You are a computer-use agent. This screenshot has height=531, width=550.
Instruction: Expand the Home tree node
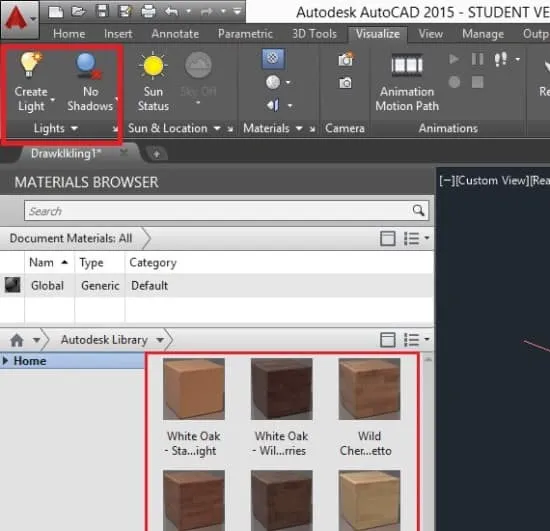[5, 361]
